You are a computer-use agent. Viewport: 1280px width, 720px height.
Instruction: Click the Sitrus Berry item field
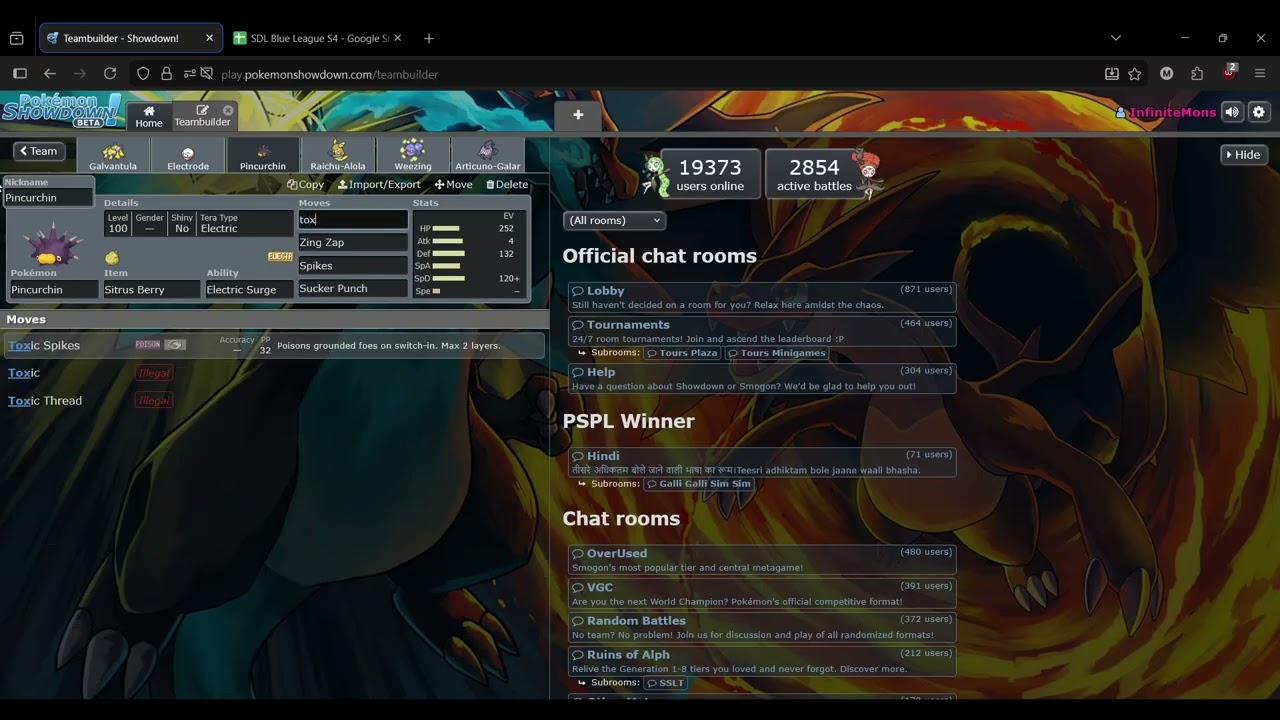[x=152, y=290]
